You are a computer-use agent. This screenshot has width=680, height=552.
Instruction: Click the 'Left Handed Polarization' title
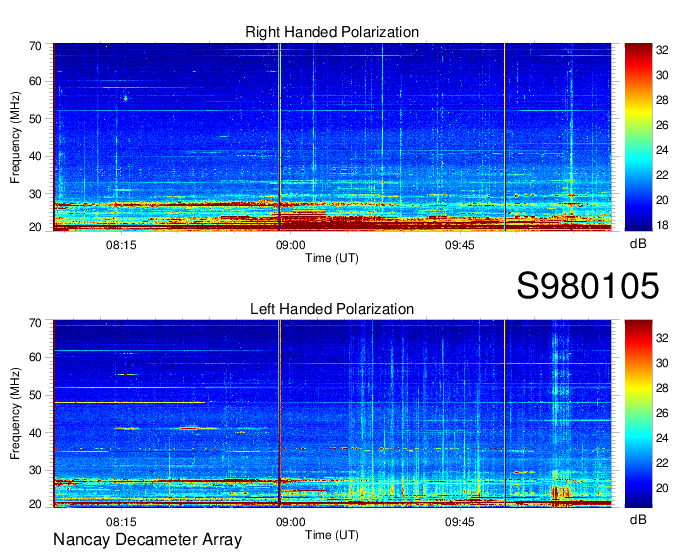pyautogui.click(x=332, y=309)
